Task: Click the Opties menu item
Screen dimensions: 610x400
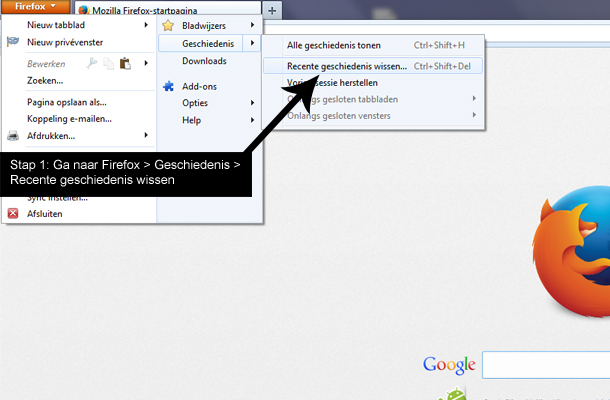Action: [195, 103]
